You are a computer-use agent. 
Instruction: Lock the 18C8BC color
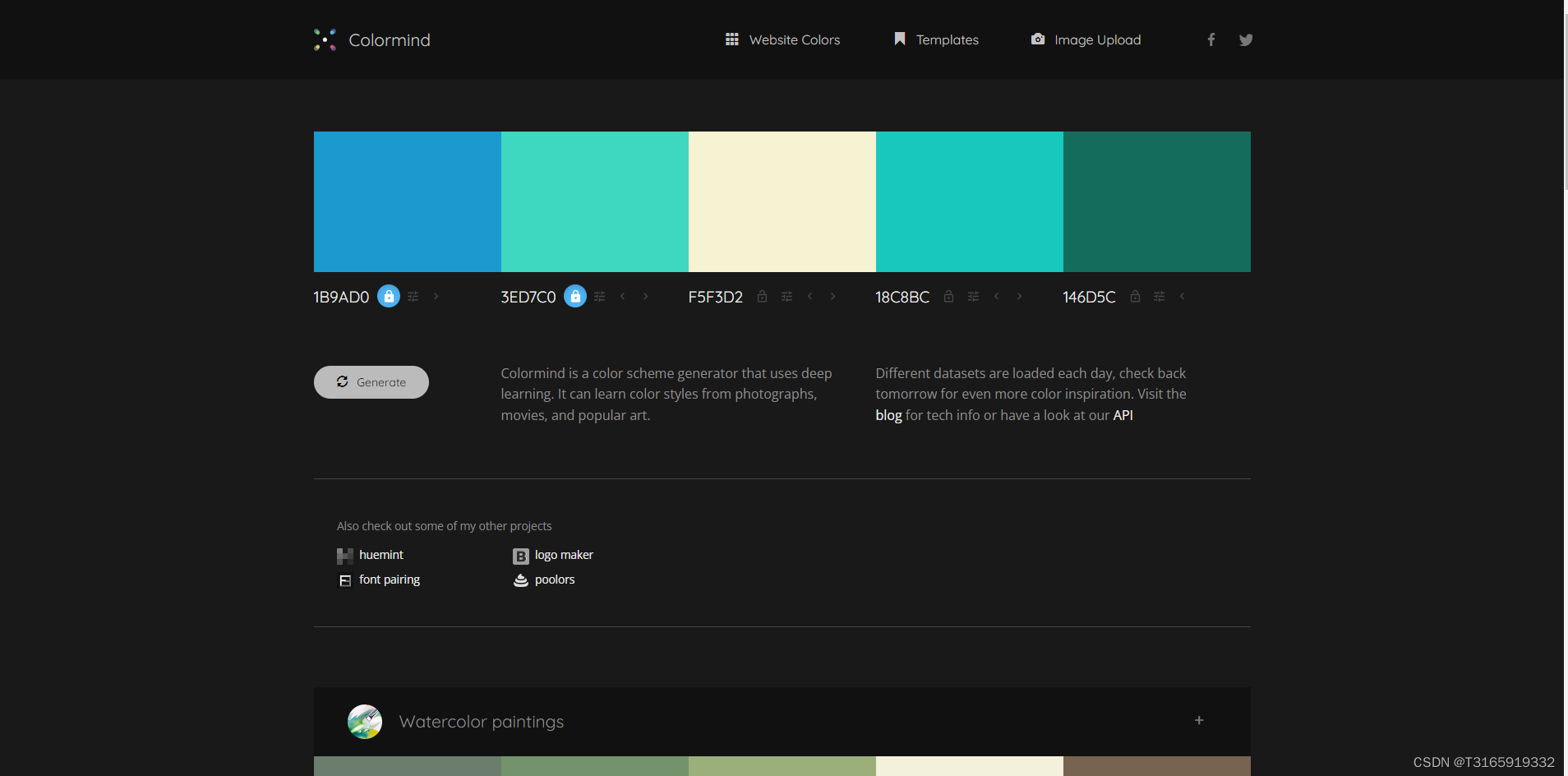point(948,296)
